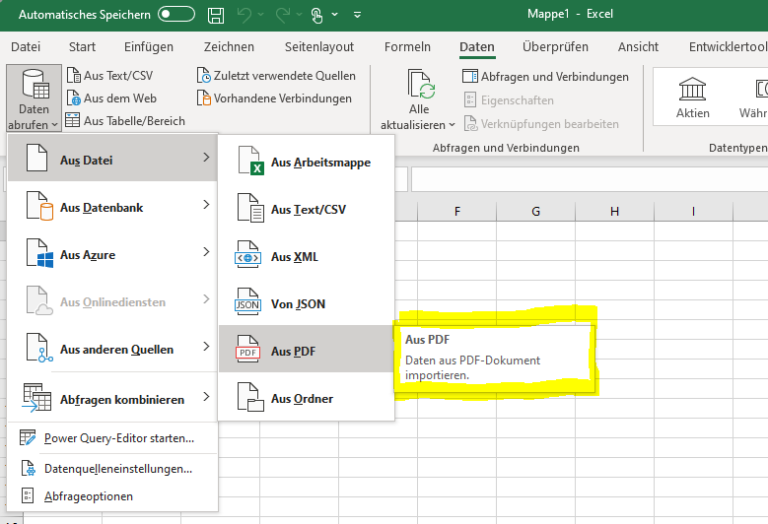Click the Aus anderen Quellen icon
This screenshot has width=768, height=524.
click(x=39, y=348)
